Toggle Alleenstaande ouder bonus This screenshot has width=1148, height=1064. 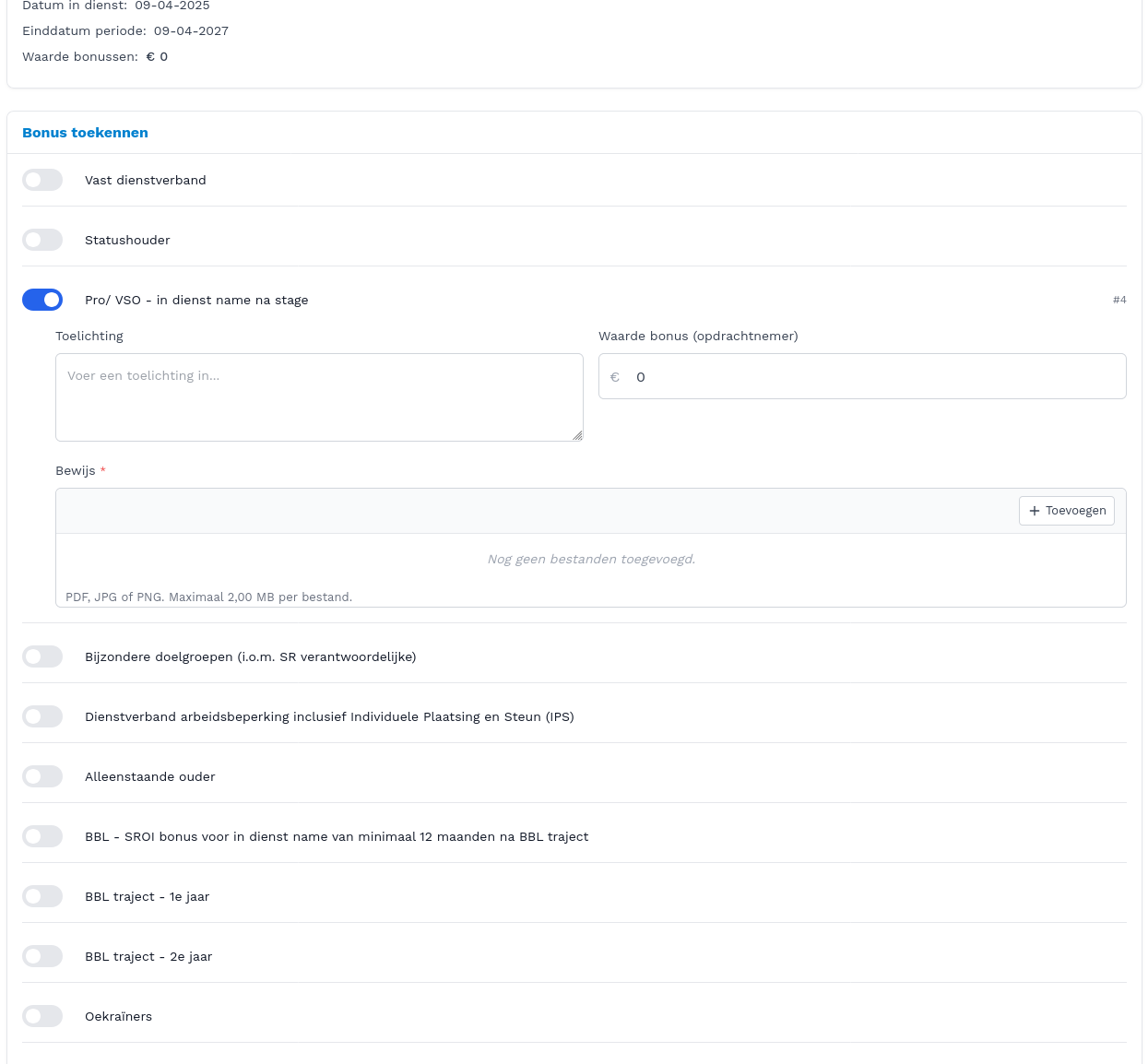tap(42, 776)
